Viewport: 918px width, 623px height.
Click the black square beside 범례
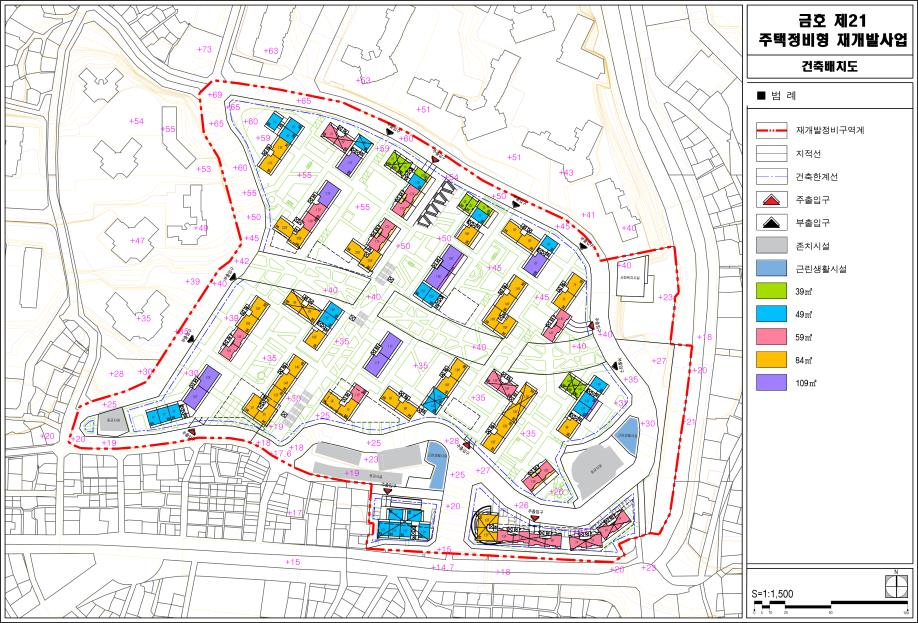point(761,95)
